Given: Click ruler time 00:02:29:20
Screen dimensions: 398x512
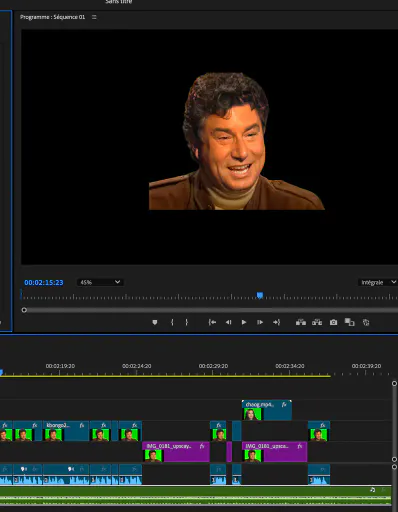Looking at the screenshot, I should [213, 366].
